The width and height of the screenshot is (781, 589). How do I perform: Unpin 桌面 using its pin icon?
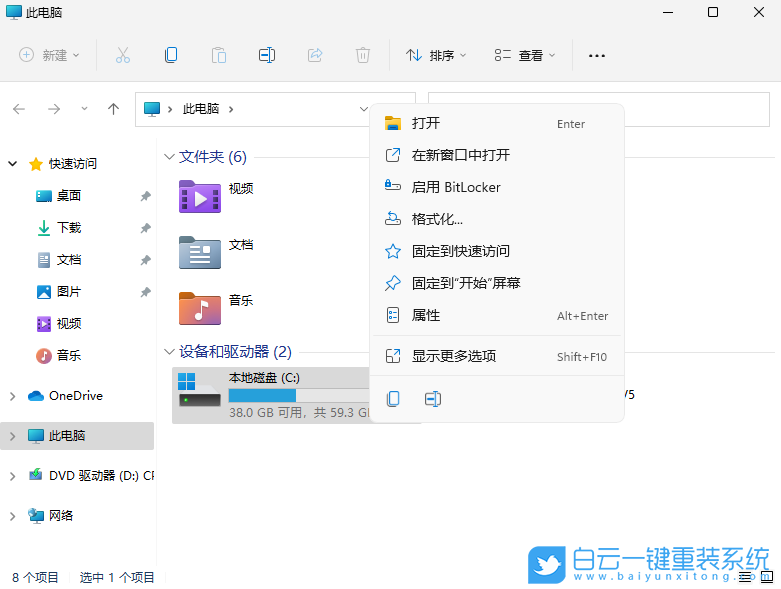[145, 196]
